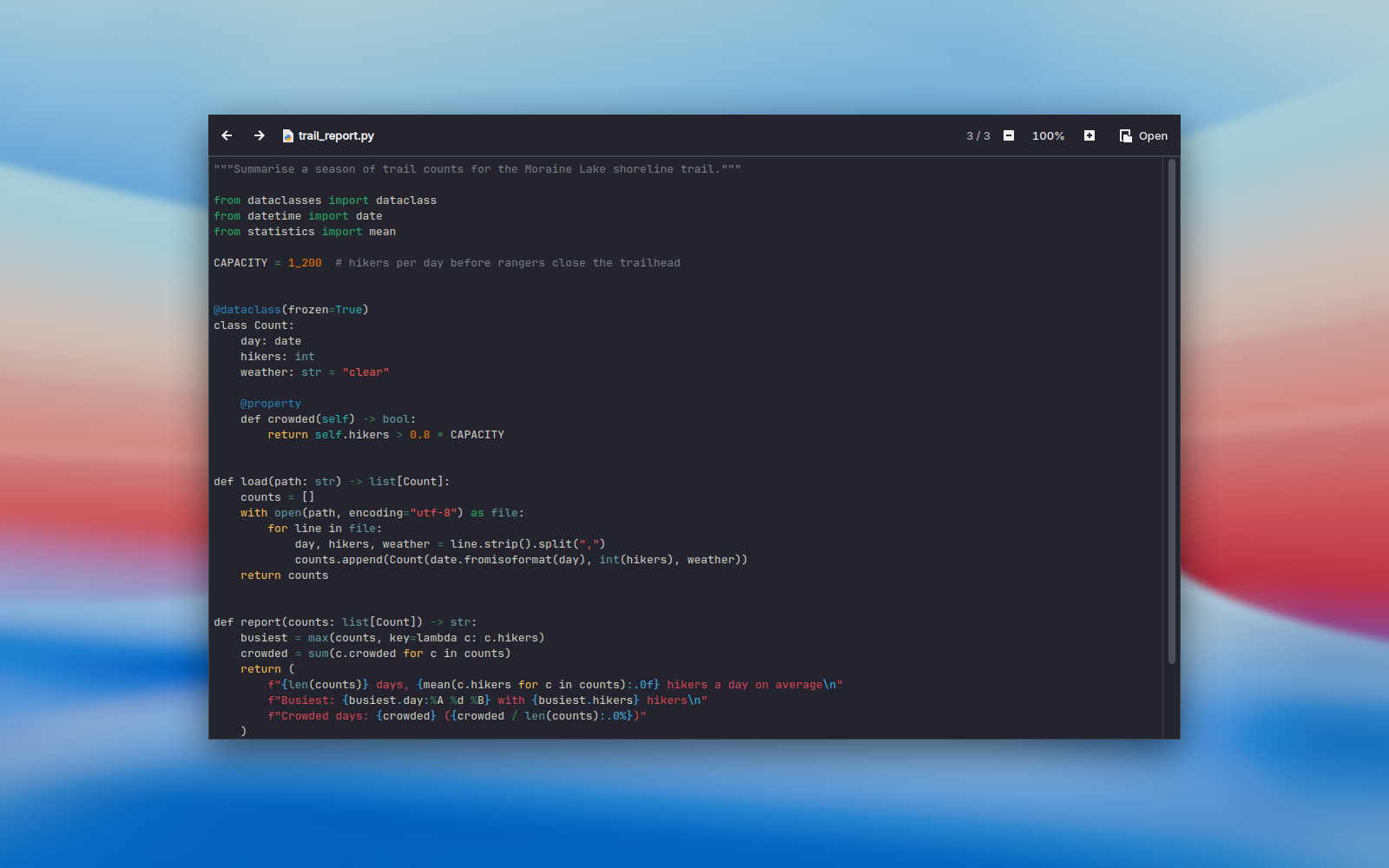Screen dimensions: 1389x868
Task: Click the f-string line starting with 'Crowded days:'
Action: point(457,716)
